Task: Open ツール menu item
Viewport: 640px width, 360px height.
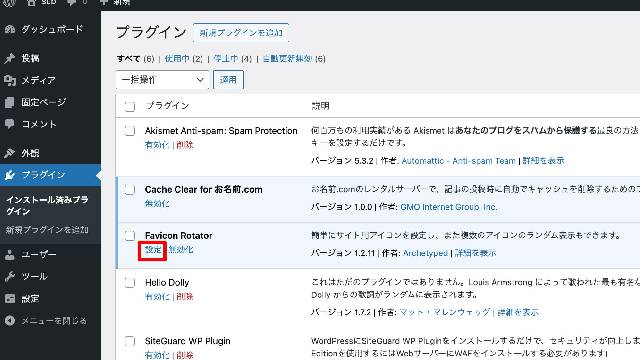Action: (34, 277)
